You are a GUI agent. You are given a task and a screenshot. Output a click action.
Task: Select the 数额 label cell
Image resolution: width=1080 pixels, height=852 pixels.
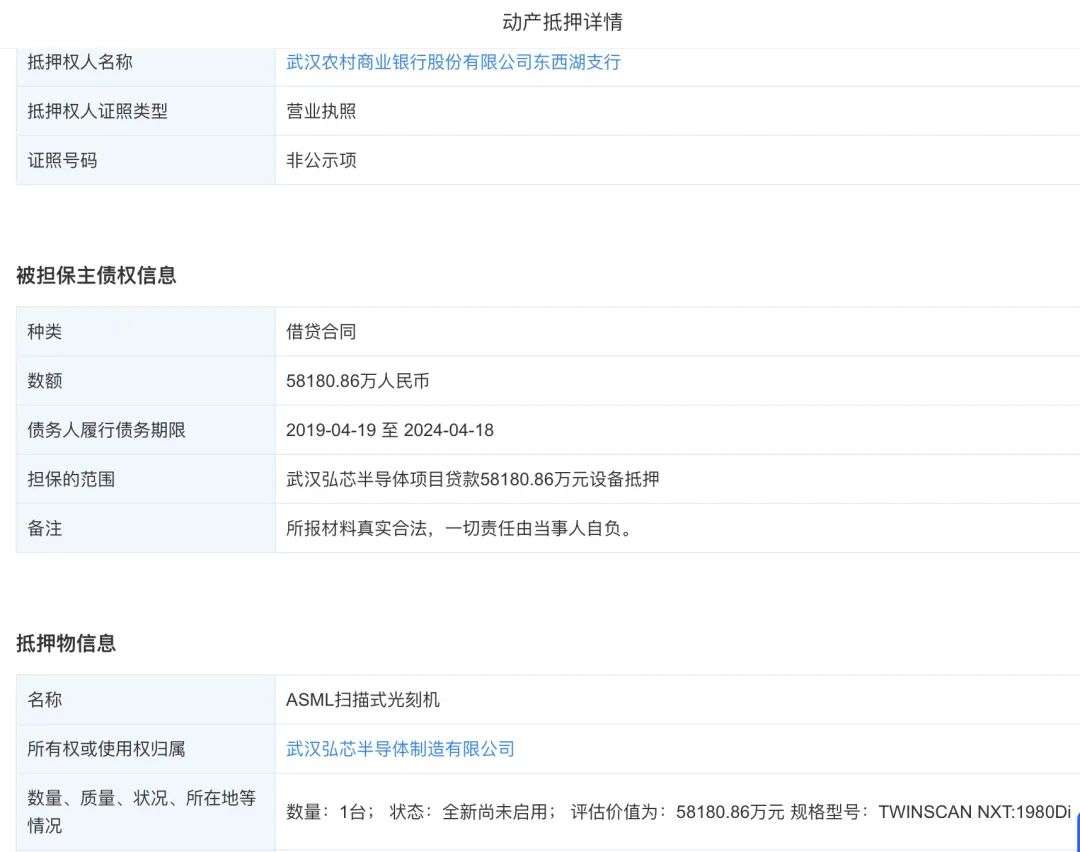click(145, 381)
